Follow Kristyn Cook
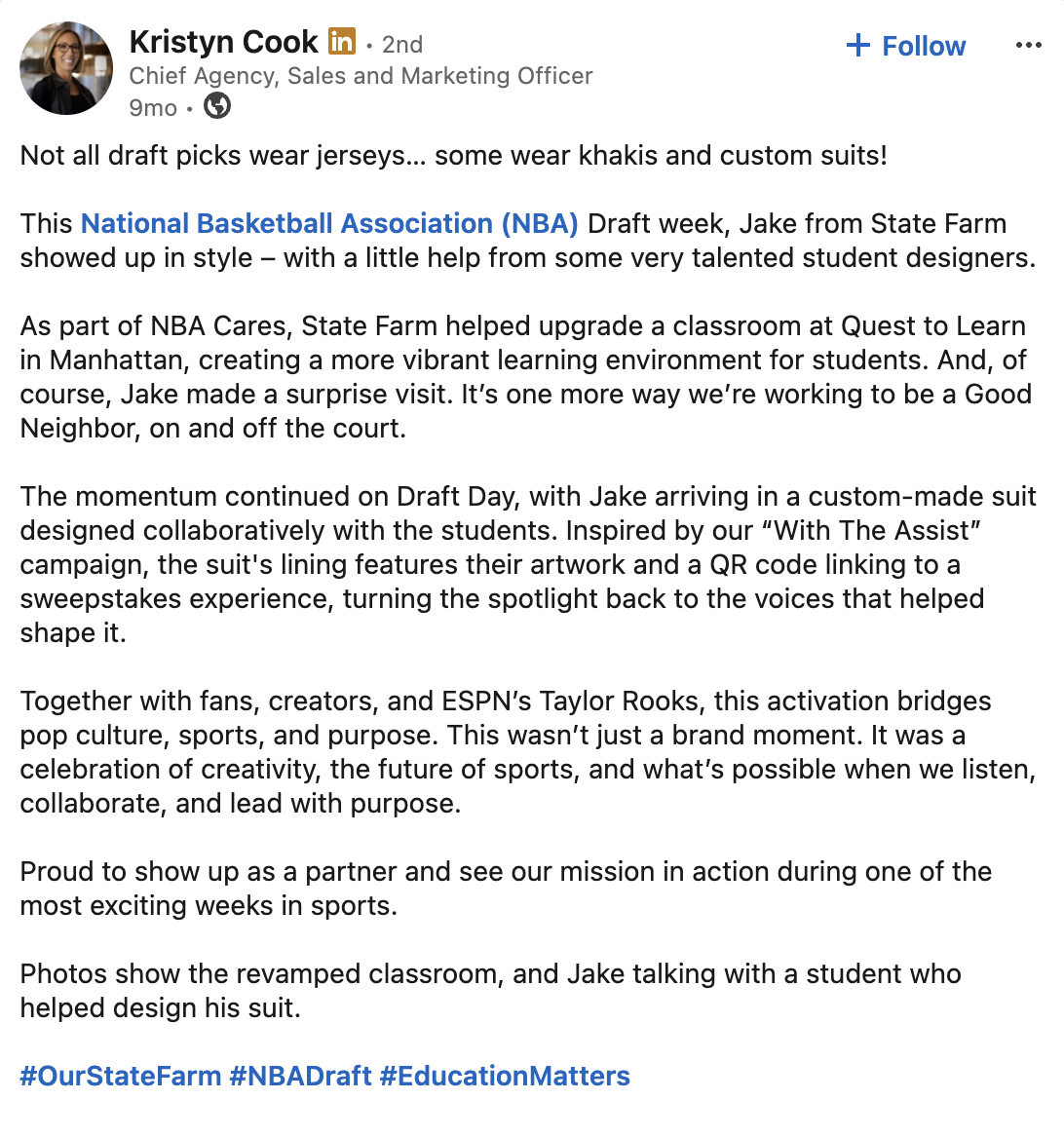This screenshot has width=1064, height=1138. (906, 46)
